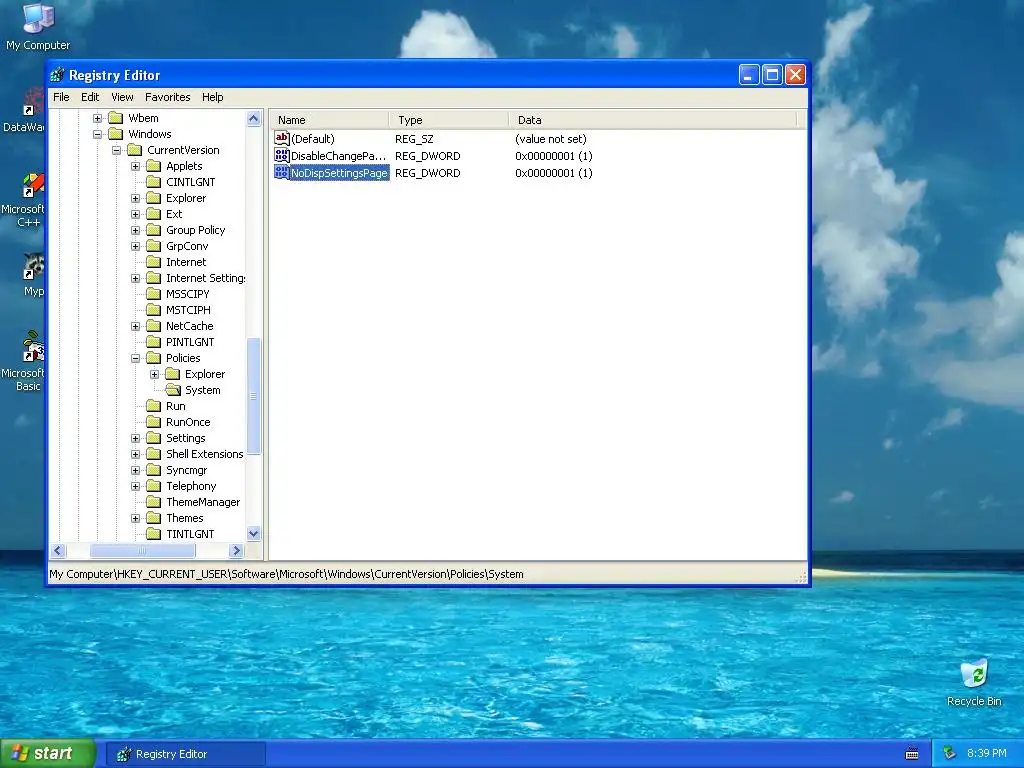Click the DisableChangePa... DWORD value icon

pyautogui.click(x=281, y=155)
